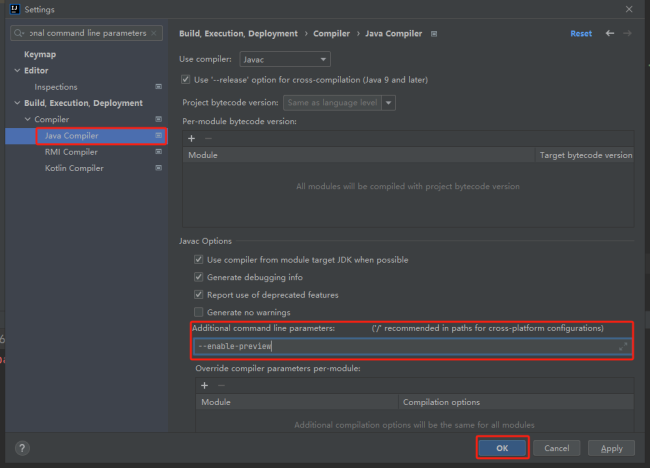650x468 pixels.
Task: Collapse the Compiler tree node
Action: [x=27, y=119]
